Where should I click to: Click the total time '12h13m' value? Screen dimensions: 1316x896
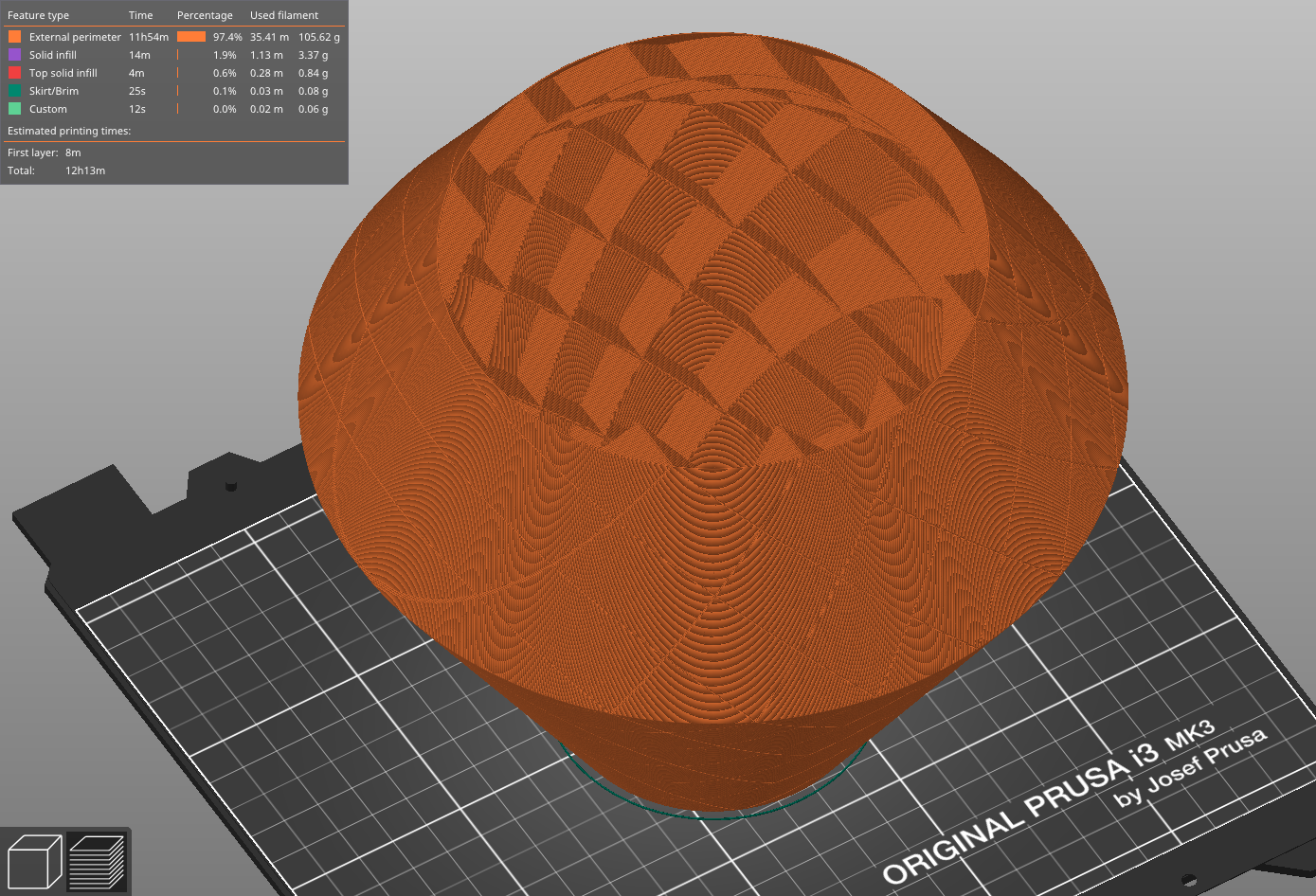coord(85,170)
